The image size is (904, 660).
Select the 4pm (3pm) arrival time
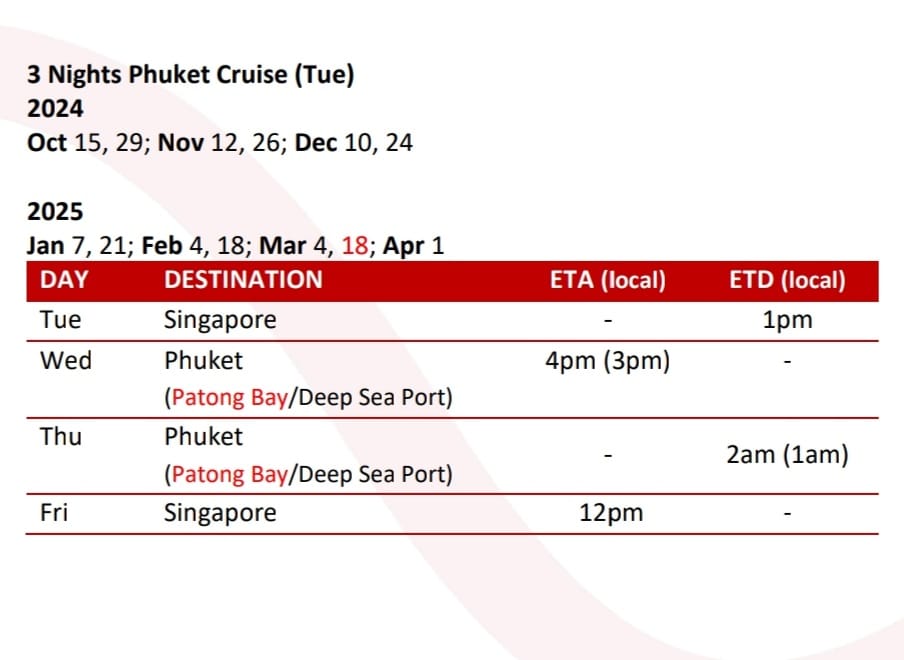coord(607,360)
